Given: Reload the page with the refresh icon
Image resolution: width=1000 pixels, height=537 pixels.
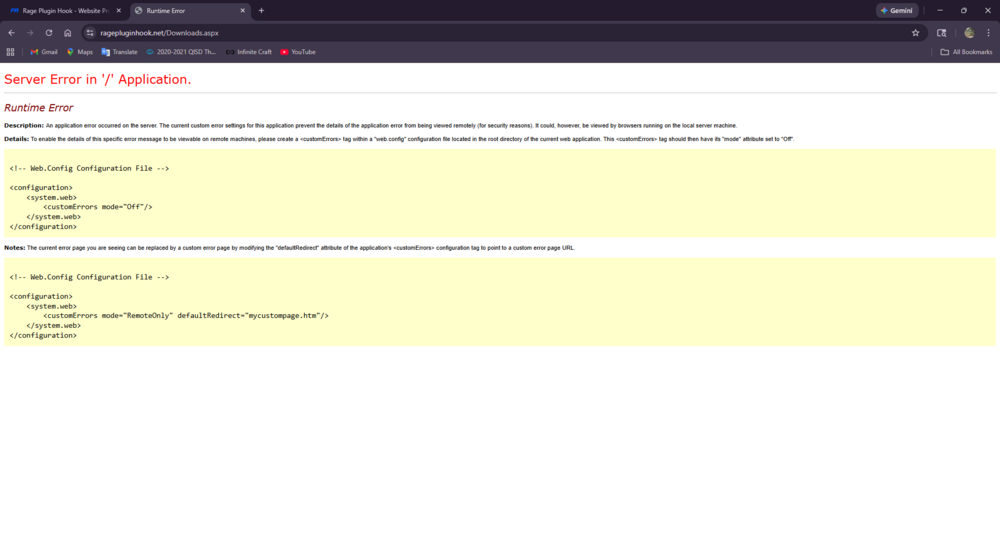Looking at the screenshot, I should tap(48, 33).
